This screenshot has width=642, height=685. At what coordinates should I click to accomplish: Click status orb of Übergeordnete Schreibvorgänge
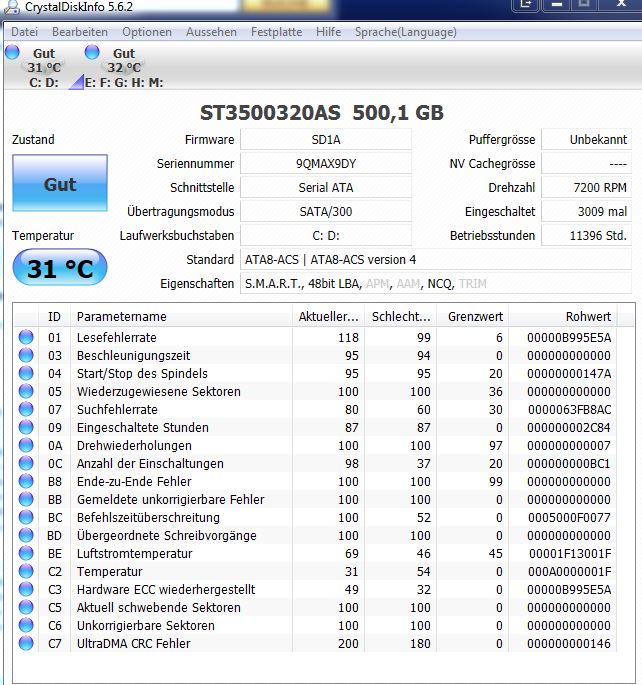coord(26,535)
